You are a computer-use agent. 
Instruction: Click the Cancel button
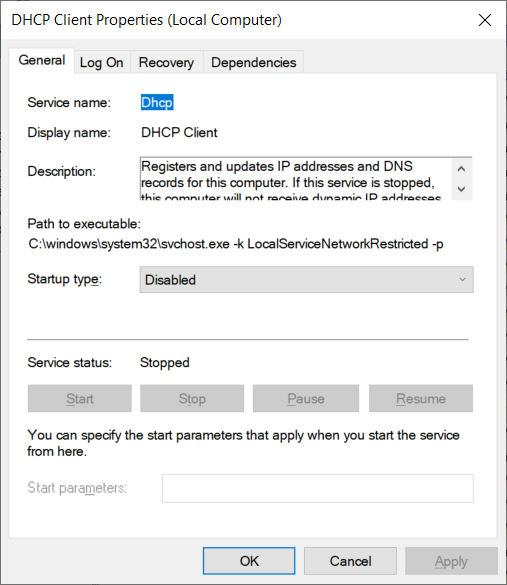(350, 561)
